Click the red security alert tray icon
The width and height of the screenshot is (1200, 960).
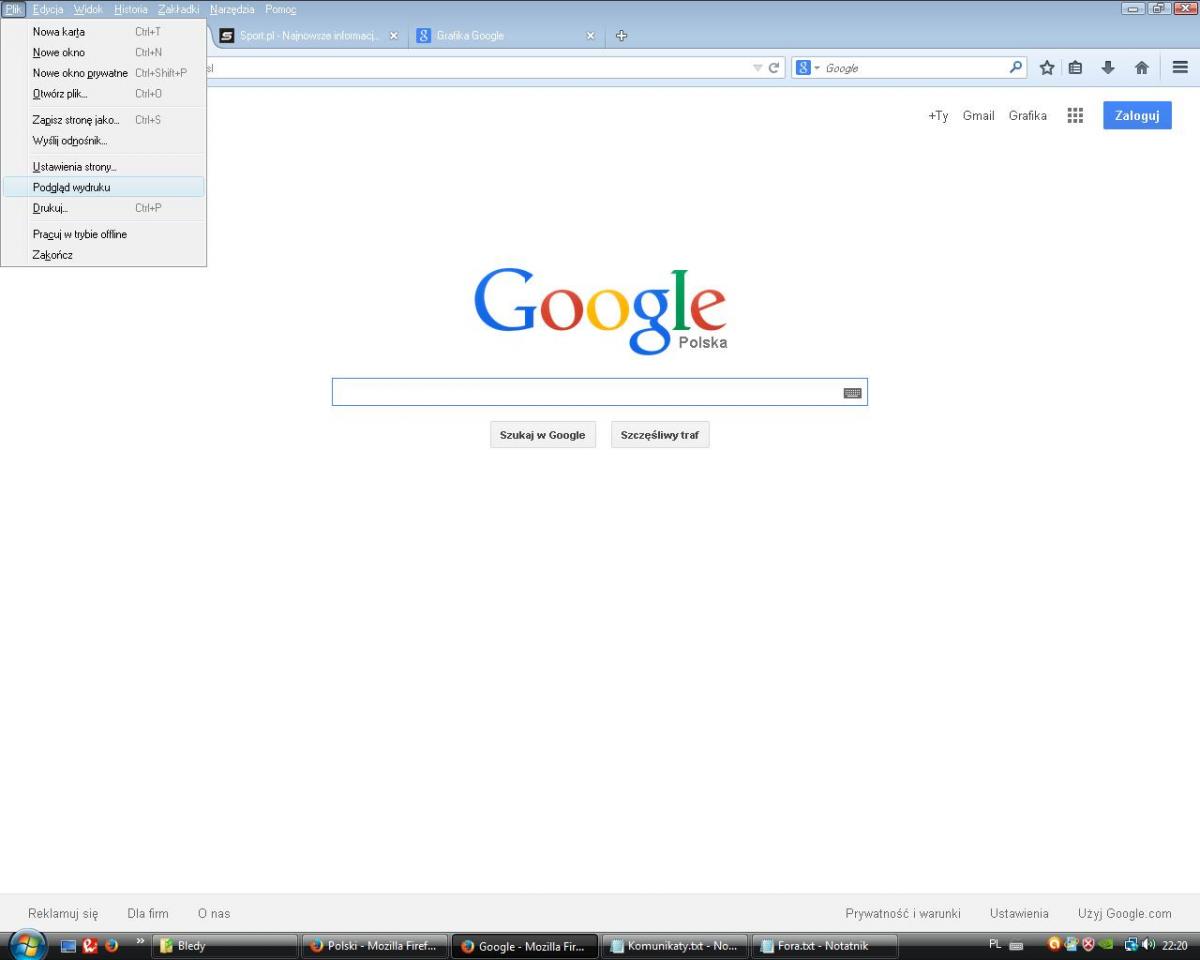[x=1088, y=945]
